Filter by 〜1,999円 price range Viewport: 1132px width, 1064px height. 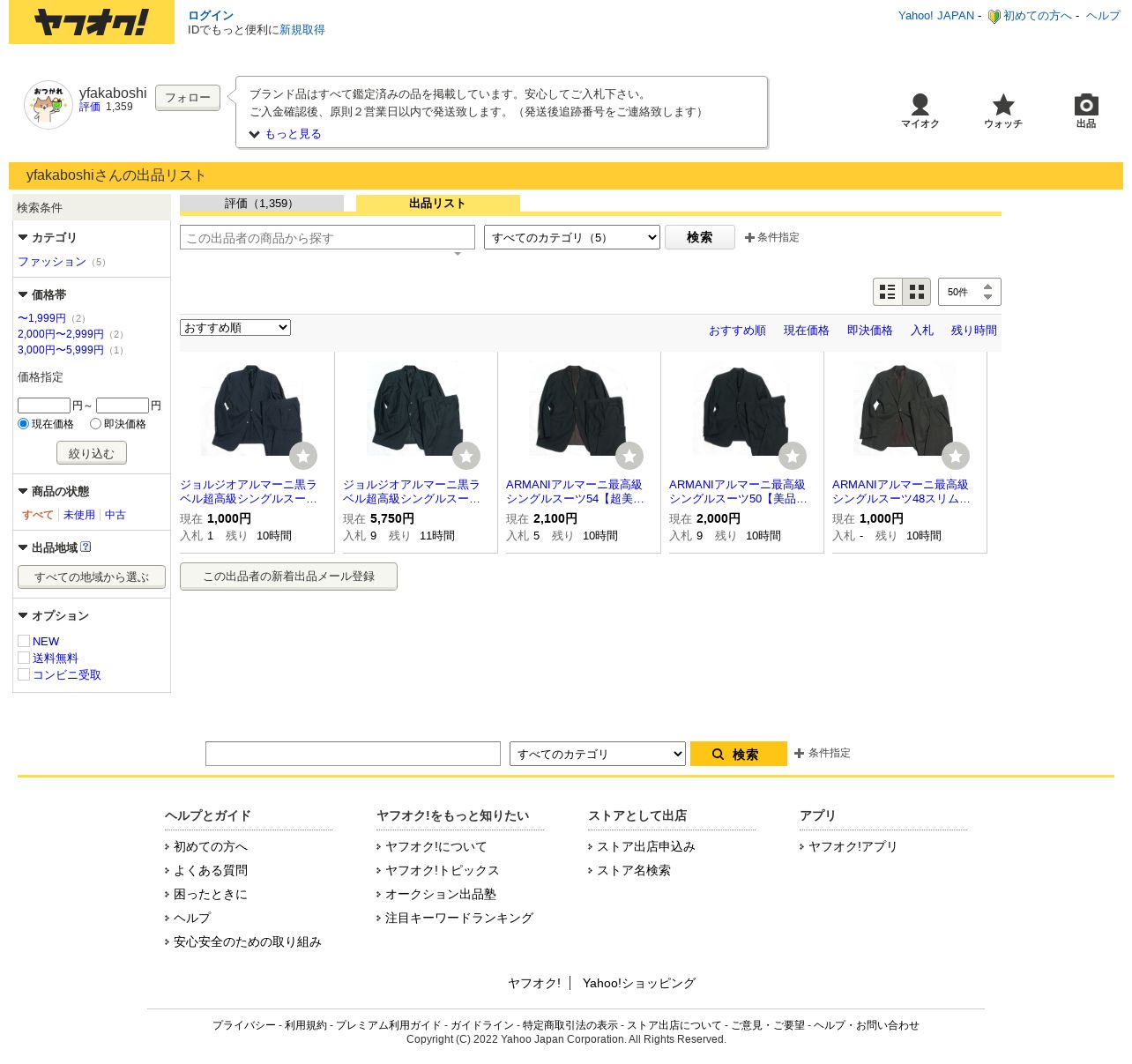(x=41, y=318)
